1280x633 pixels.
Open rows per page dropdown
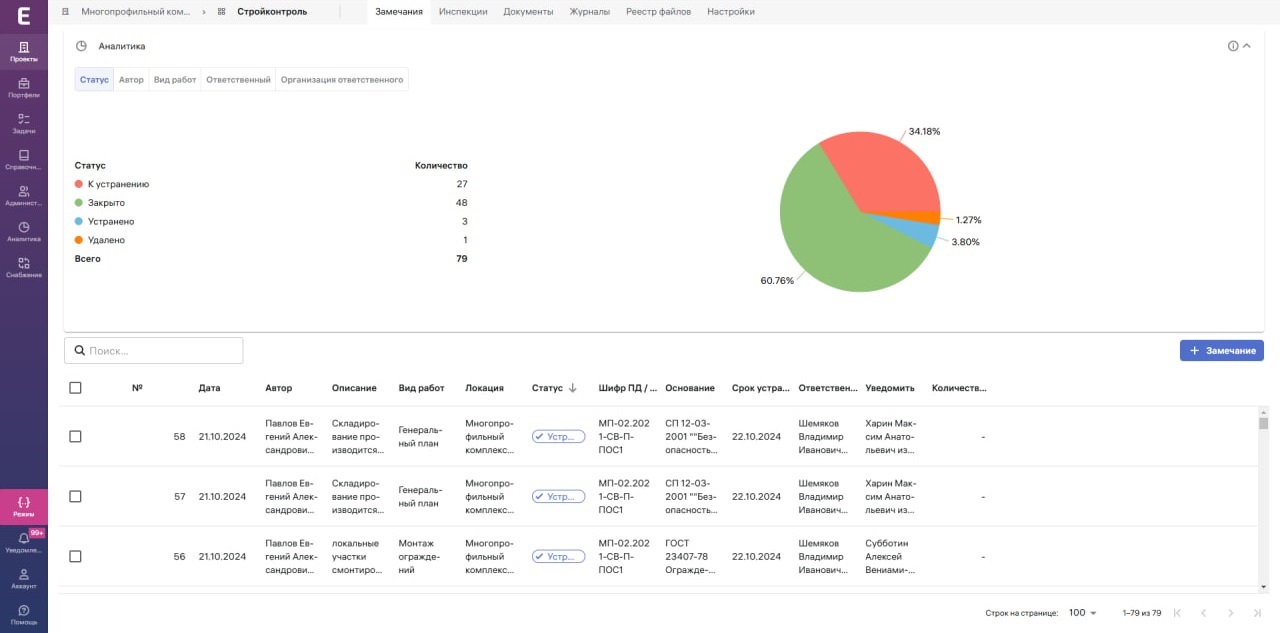tap(1082, 613)
